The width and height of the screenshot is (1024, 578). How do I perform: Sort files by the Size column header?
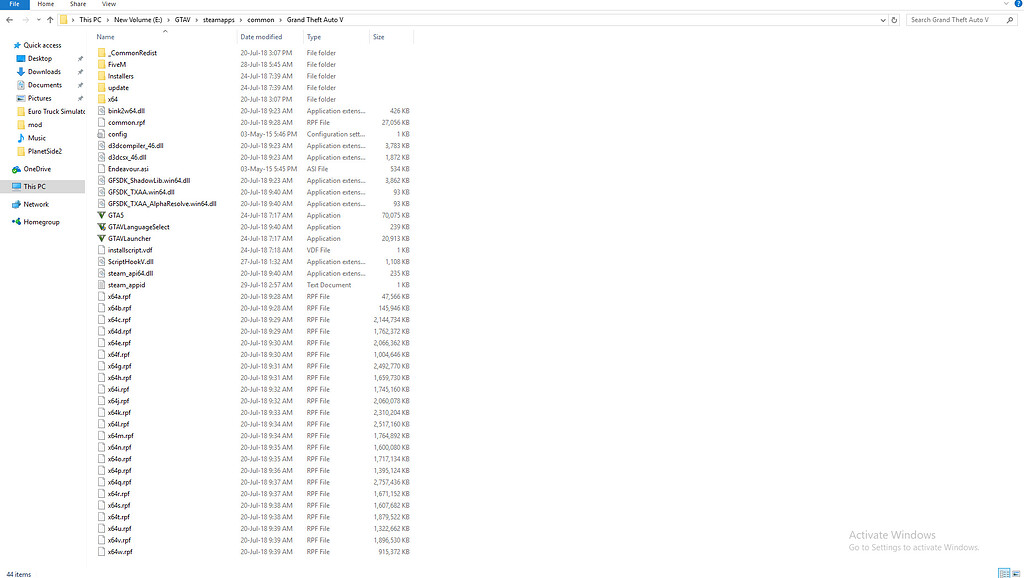(384, 36)
